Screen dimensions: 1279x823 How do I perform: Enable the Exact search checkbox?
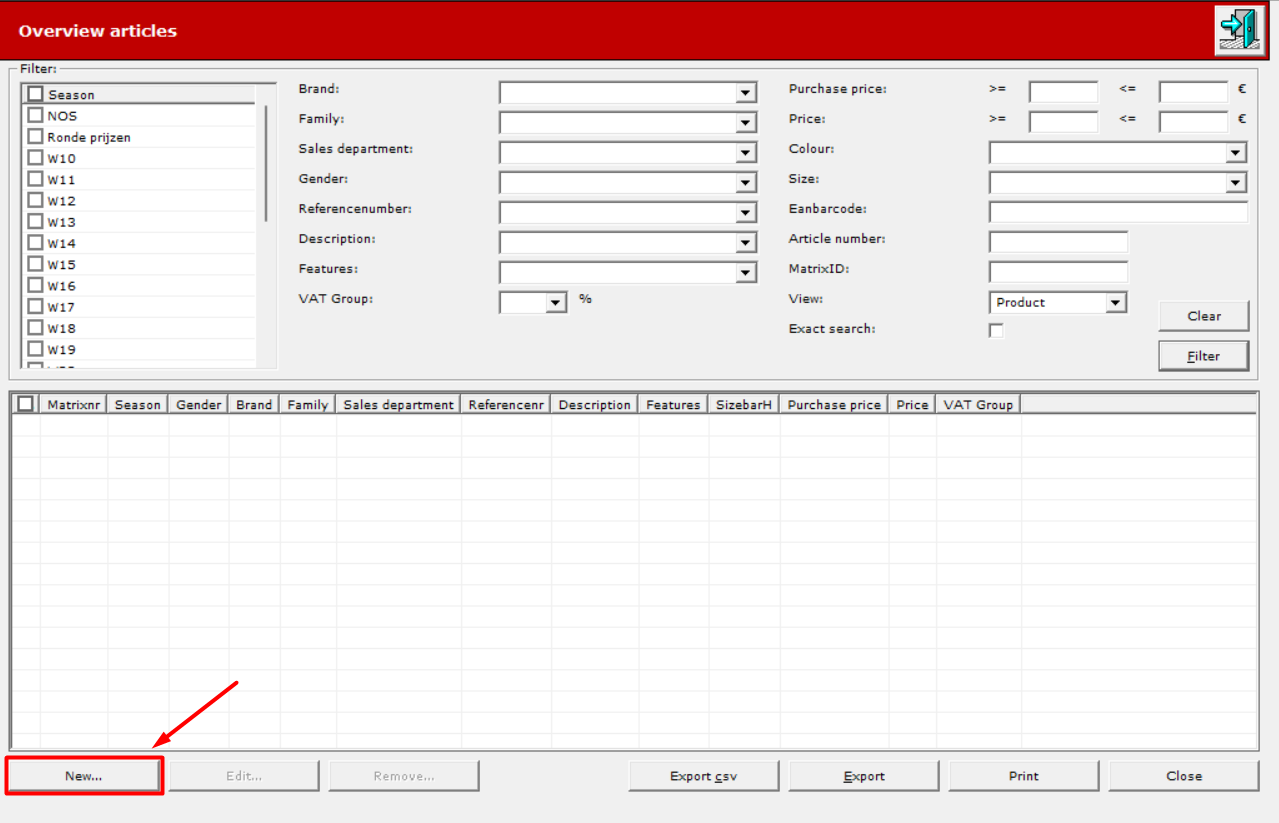point(996,330)
